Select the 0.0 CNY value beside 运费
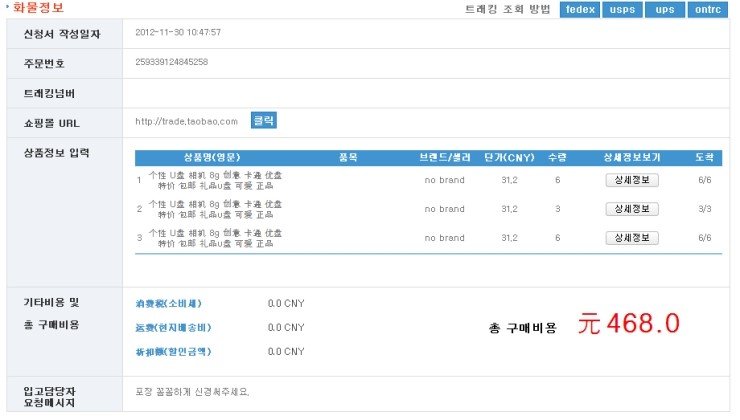Image resolution: width=740 pixels, height=420 pixels. tap(286, 328)
